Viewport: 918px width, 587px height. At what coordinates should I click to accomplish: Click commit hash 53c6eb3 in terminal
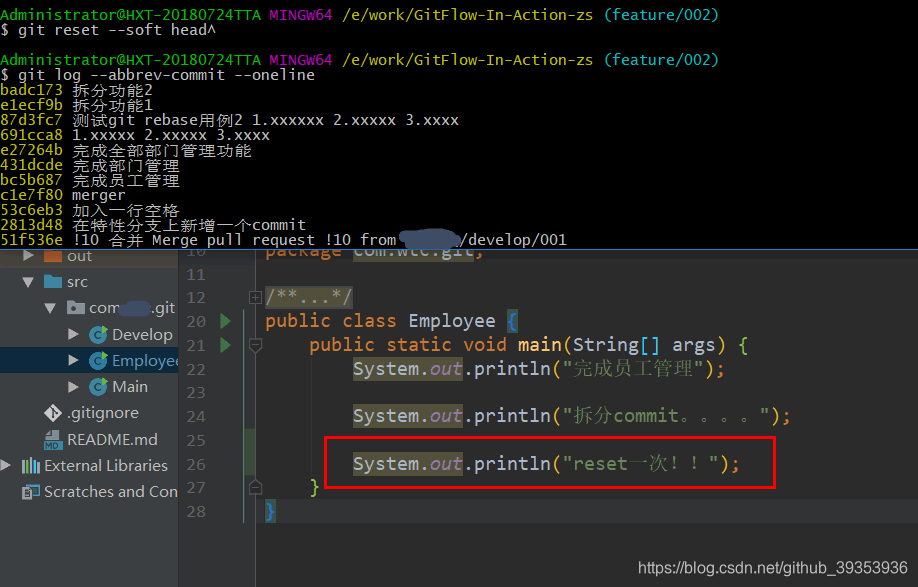pyautogui.click(x=31, y=210)
